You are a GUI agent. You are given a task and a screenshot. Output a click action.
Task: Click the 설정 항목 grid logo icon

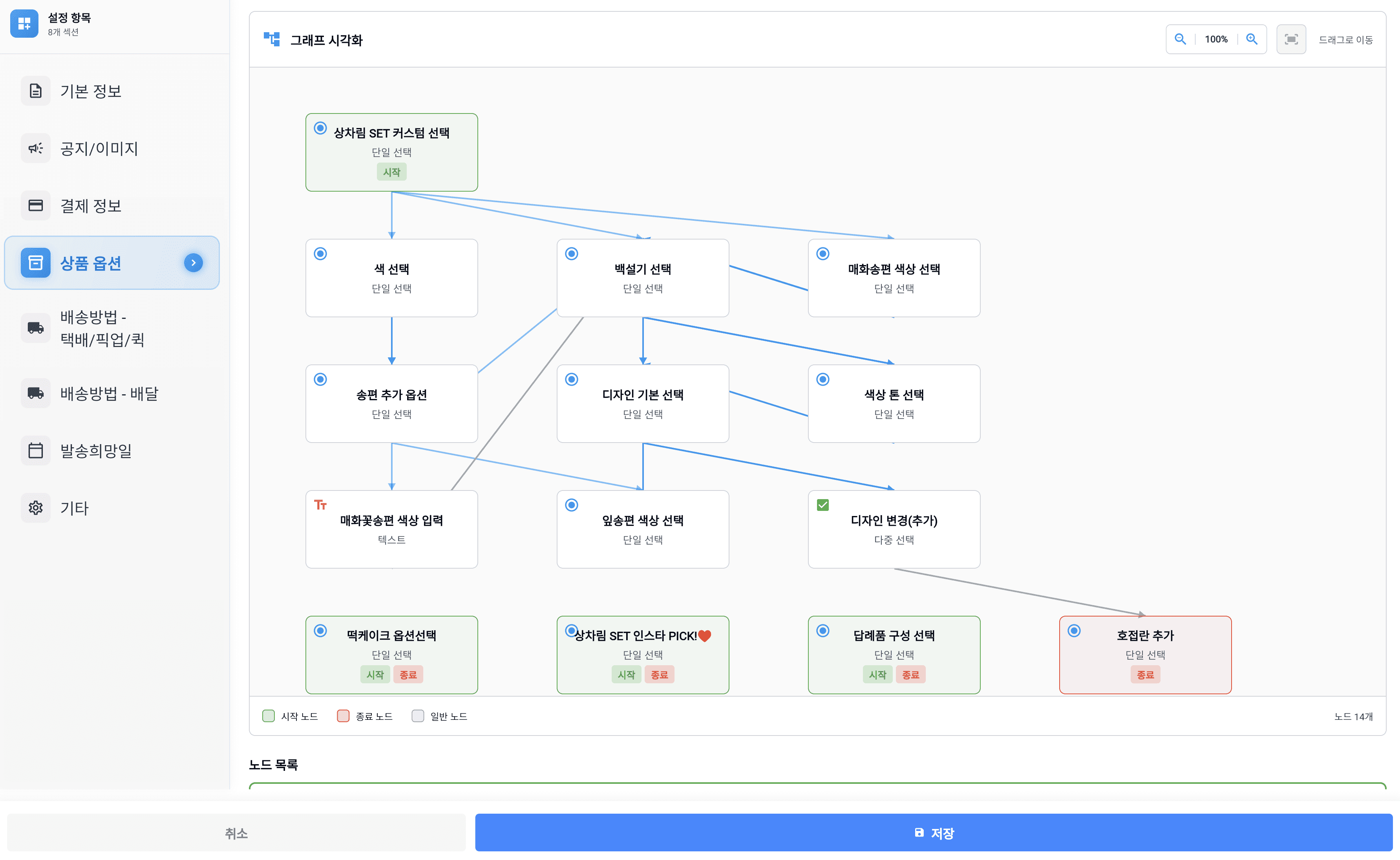(24, 24)
